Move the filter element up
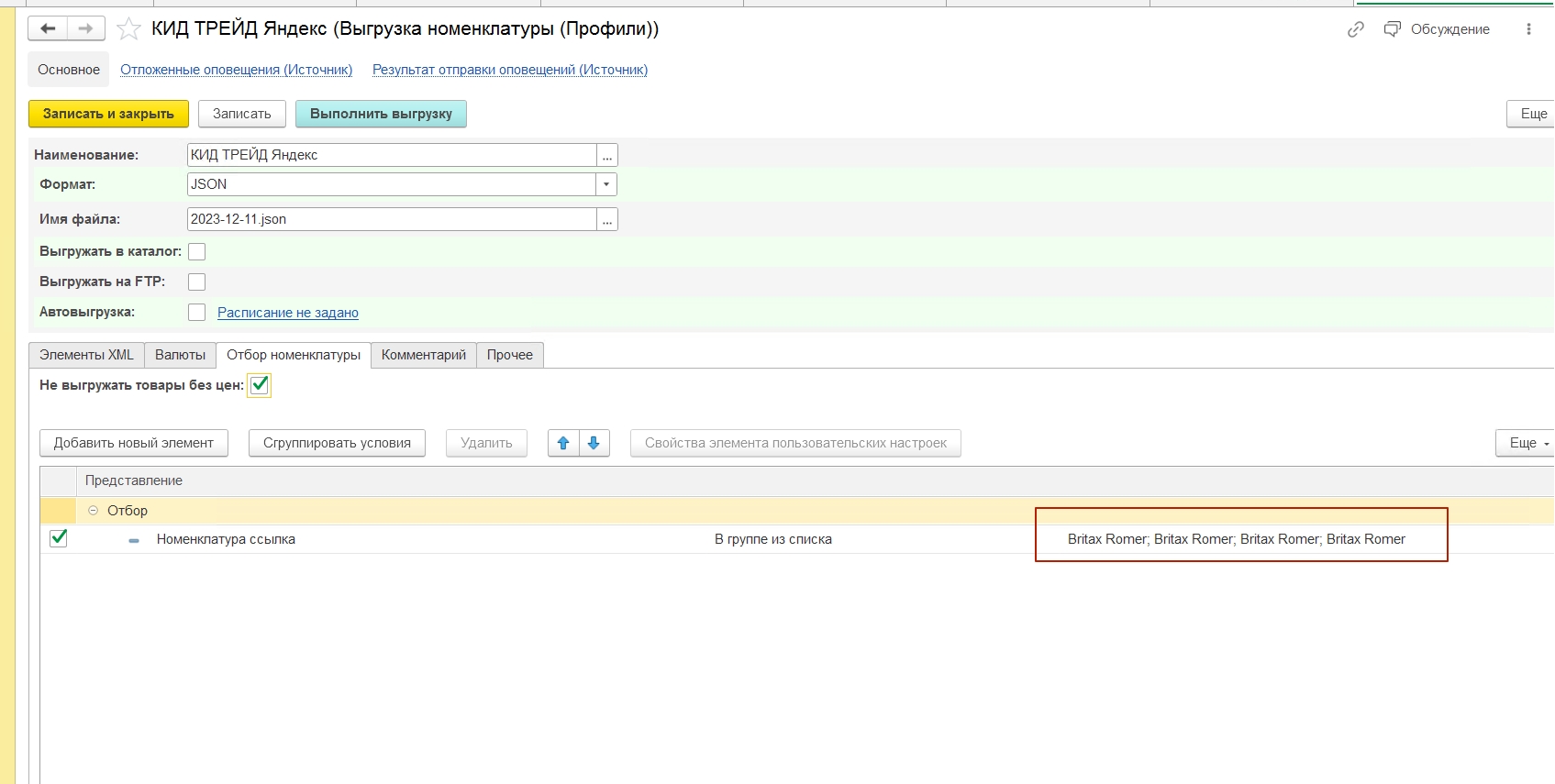Image resolution: width=1555 pixels, height=784 pixels. (563, 443)
